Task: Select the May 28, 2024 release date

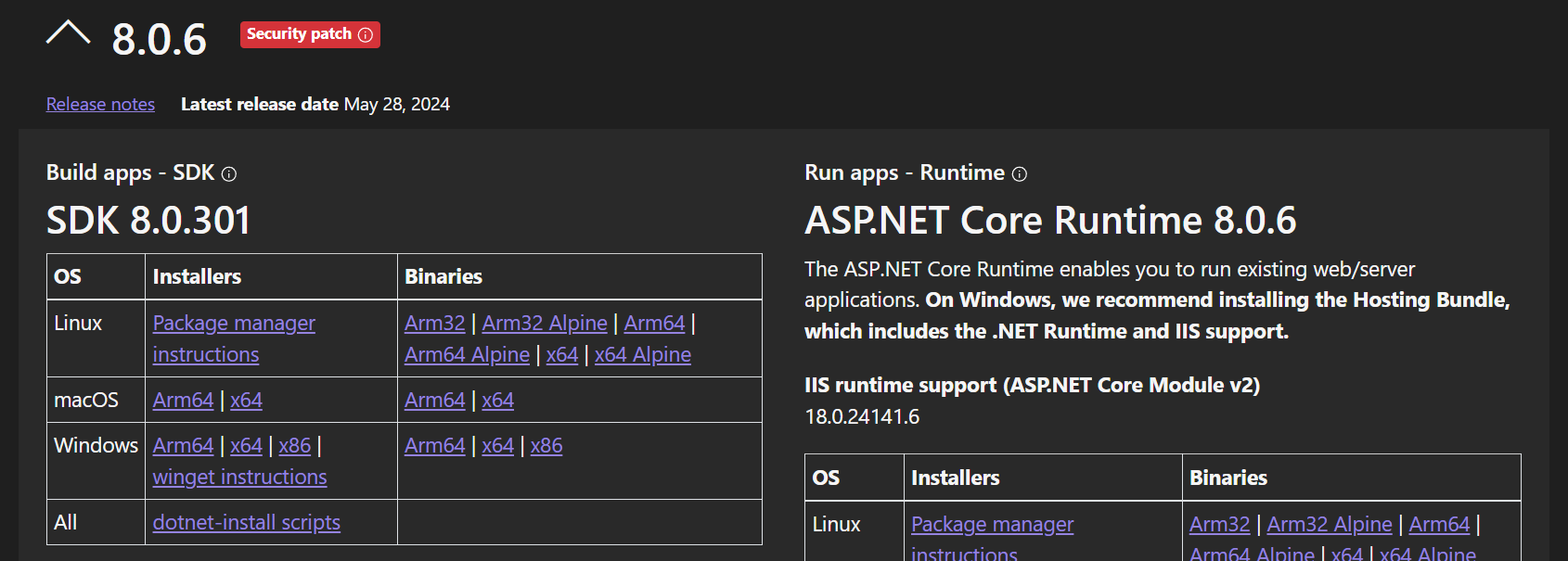Action: 397,104
